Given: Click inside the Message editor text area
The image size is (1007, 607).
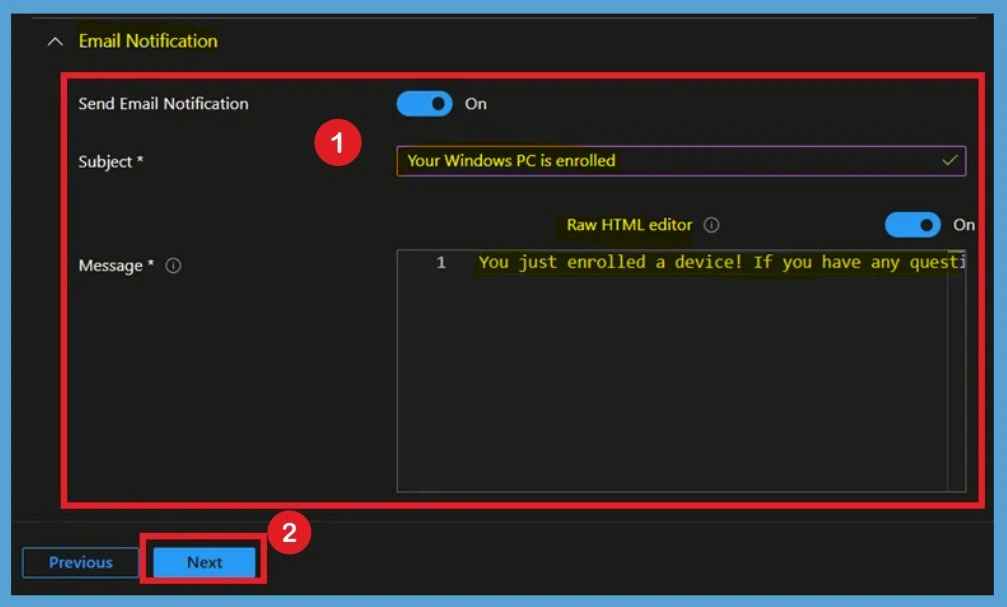Looking at the screenshot, I should point(681,371).
